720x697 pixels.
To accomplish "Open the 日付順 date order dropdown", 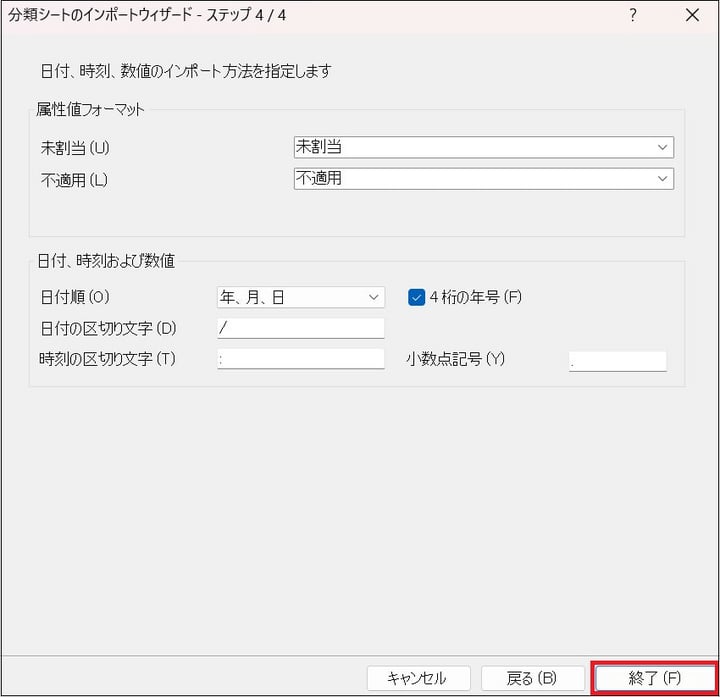I will (x=300, y=297).
